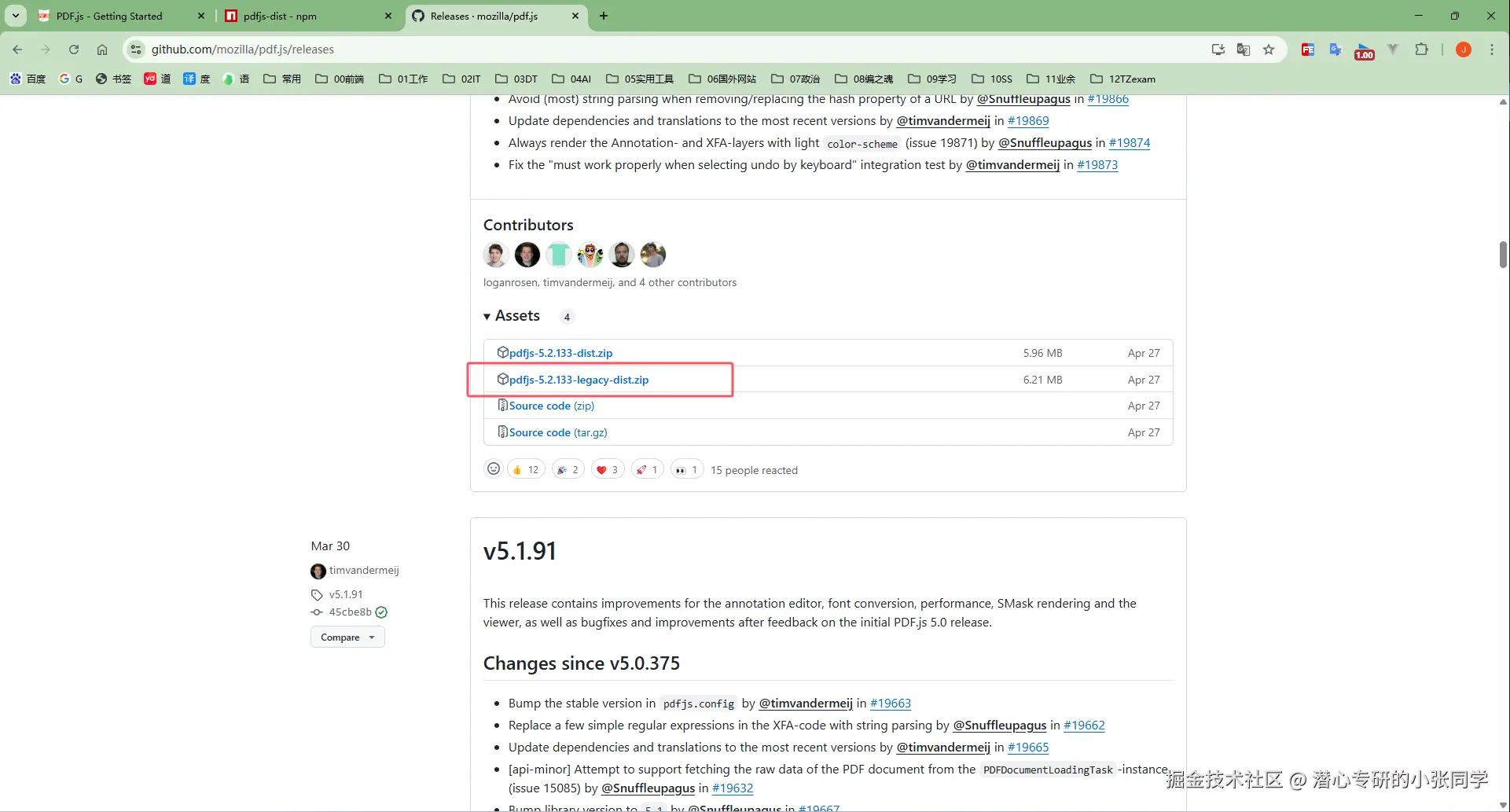1510x812 pixels.
Task: Open commit 45cbe8b link
Action: pyautogui.click(x=351, y=612)
